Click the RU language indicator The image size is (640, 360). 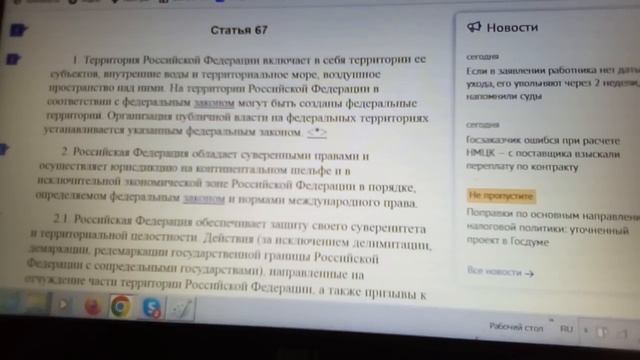566,329
